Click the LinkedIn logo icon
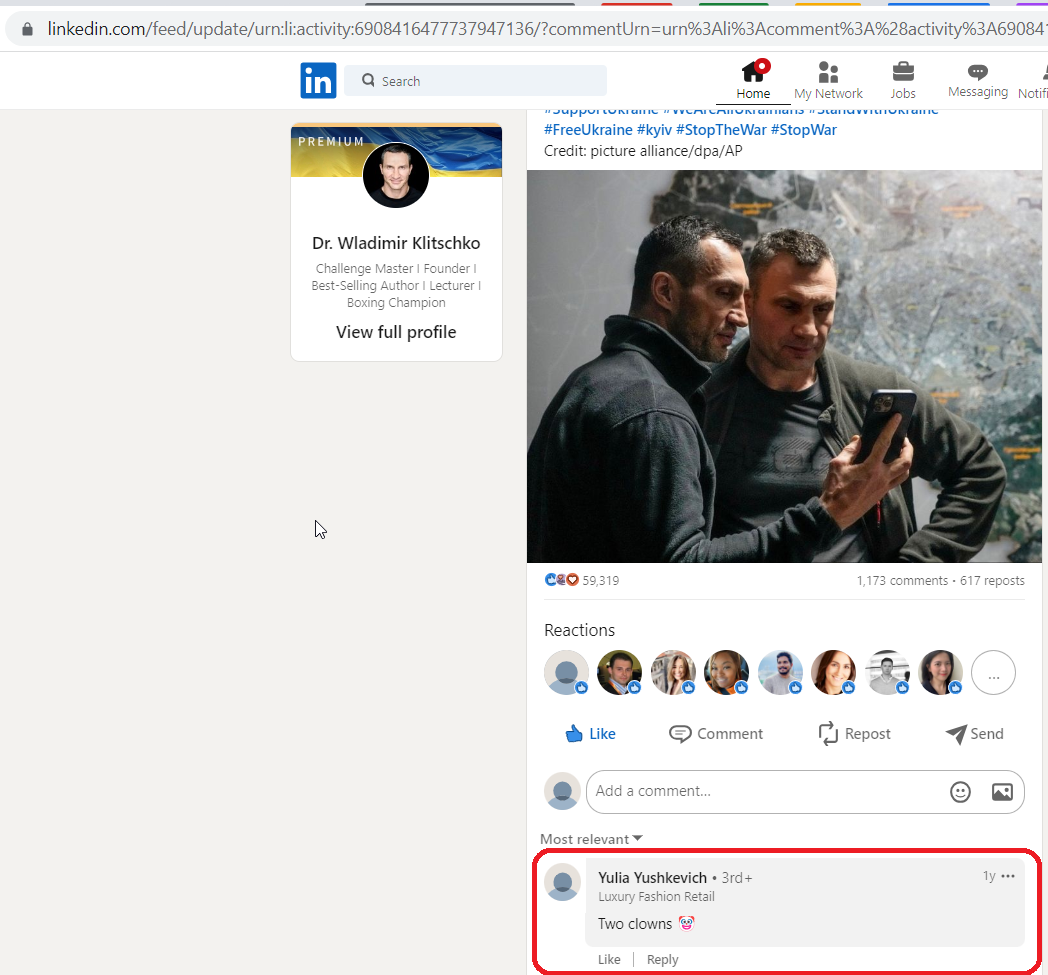1048x975 pixels. point(318,81)
